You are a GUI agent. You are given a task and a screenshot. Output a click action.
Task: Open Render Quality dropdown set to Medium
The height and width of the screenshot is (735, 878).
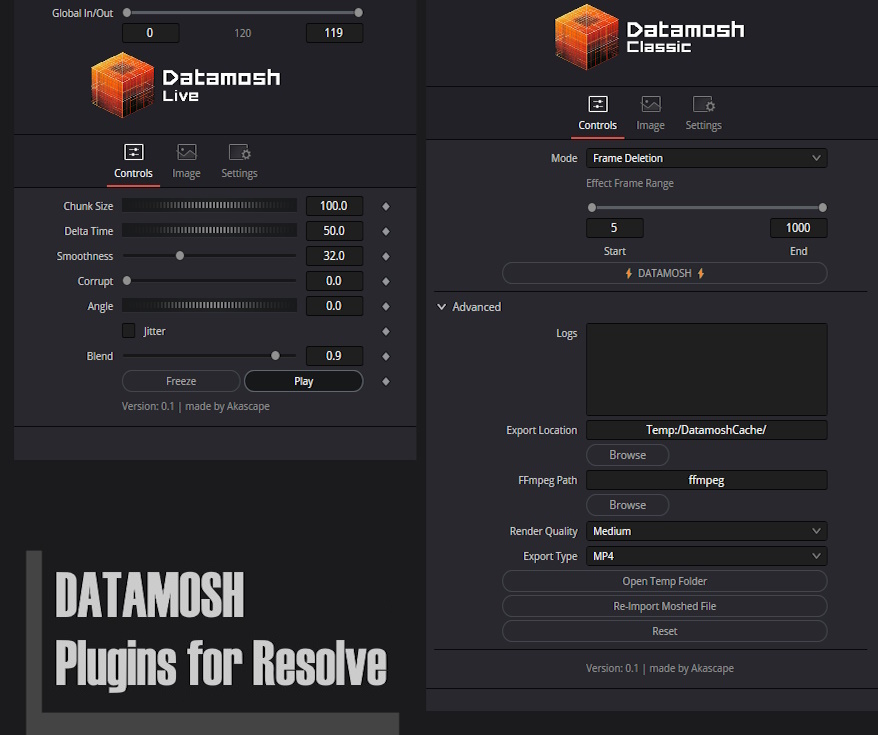[x=707, y=531]
